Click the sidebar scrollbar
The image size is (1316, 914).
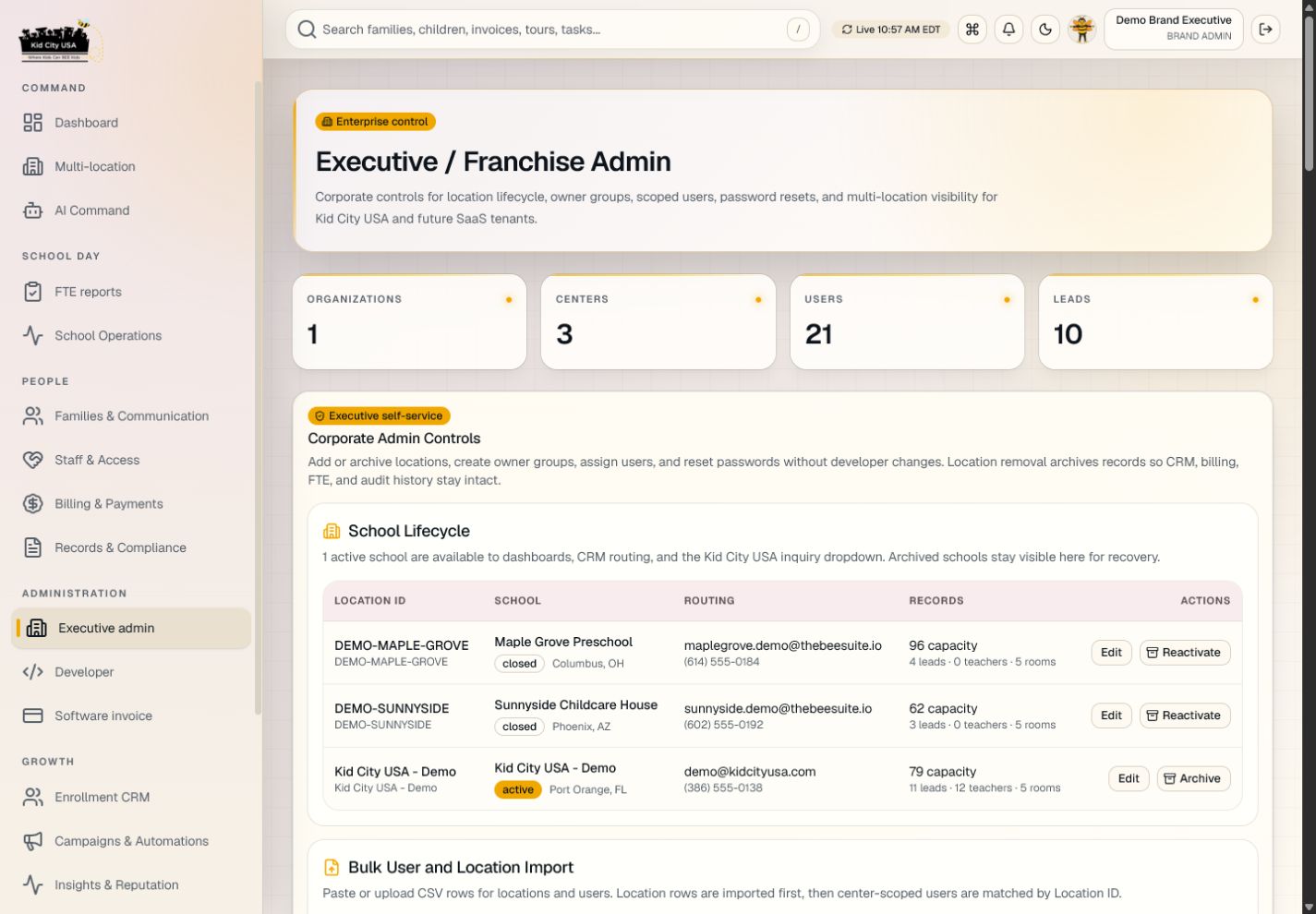[x=259, y=397]
